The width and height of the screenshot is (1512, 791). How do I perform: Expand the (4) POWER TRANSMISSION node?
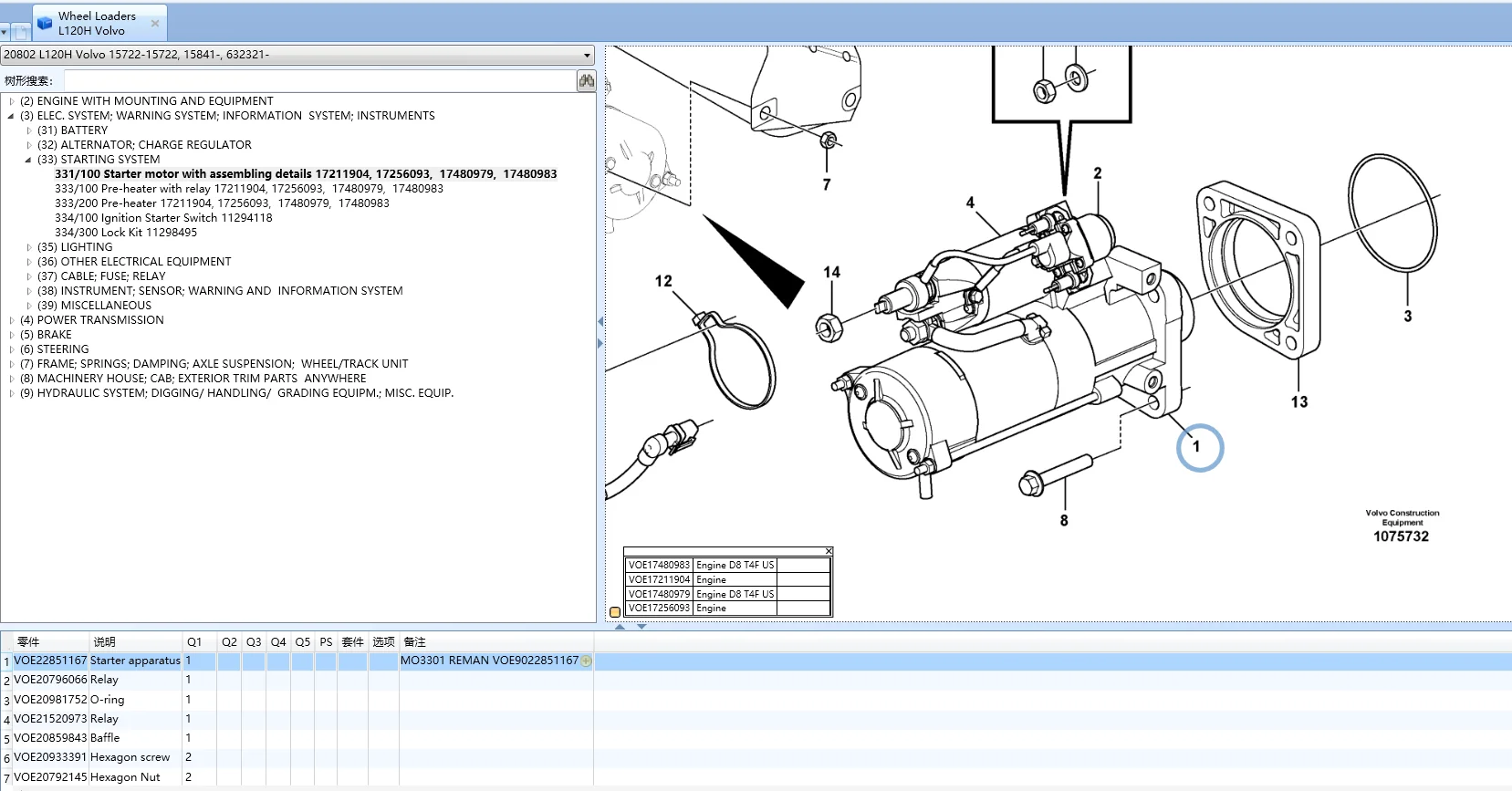point(12,320)
